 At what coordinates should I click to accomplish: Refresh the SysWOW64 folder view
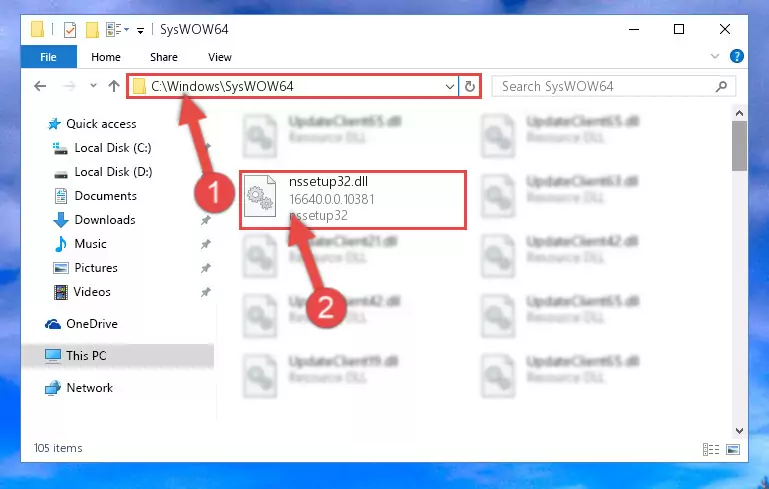(x=469, y=87)
